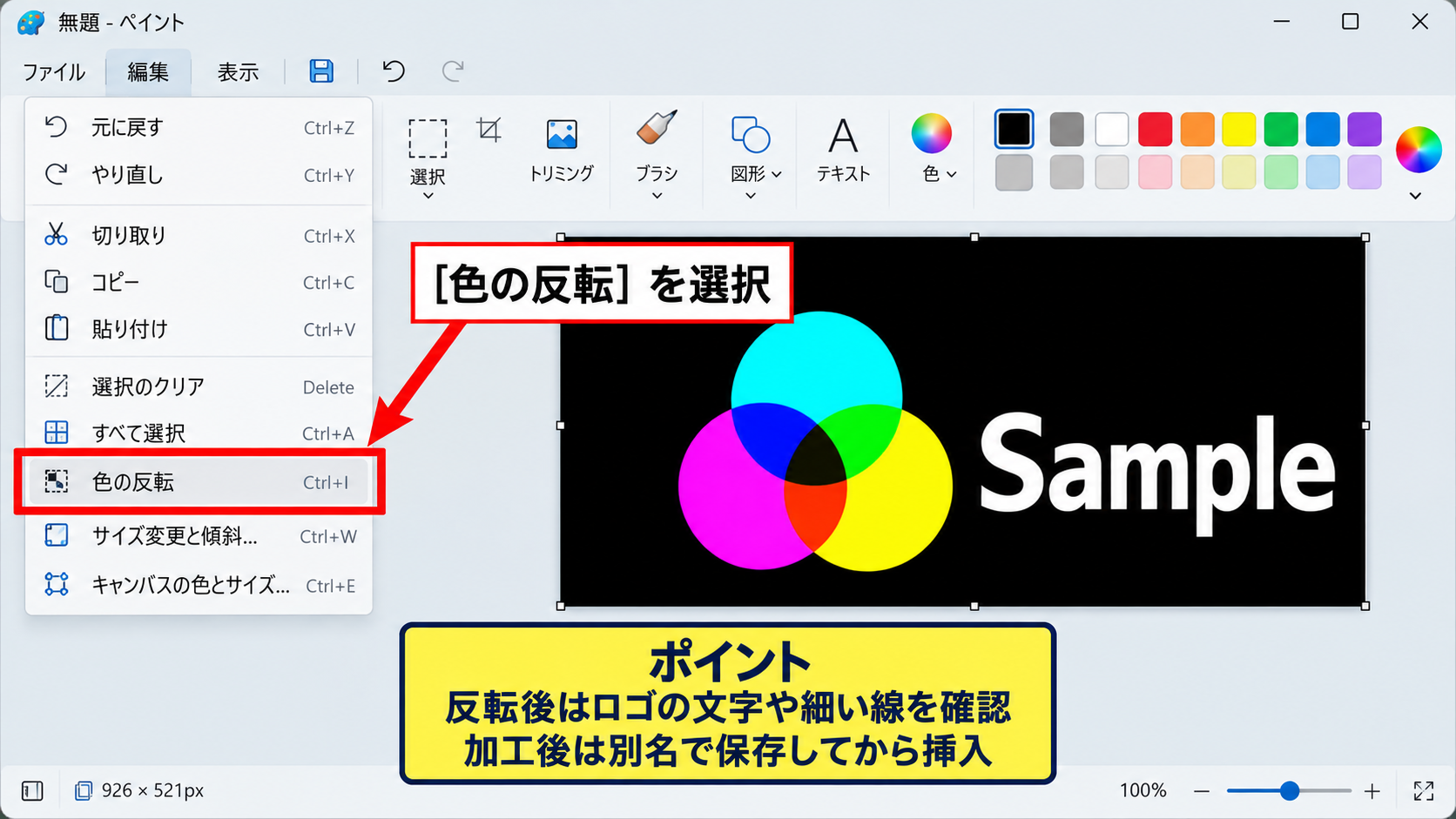Image resolution: width=1456 pixels, height=819 pixels.
Task: Click zoom out minus button
Action: pyautogui.click(x=1202, y=791)
